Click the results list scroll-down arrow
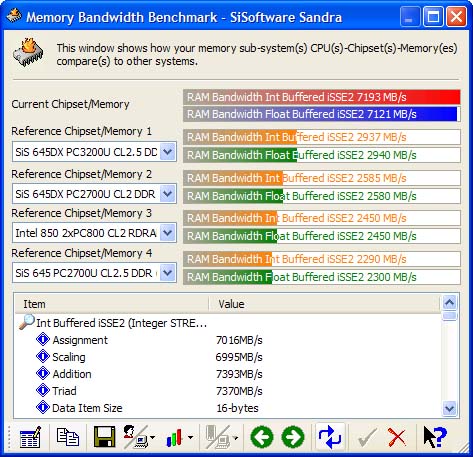The width and height of the screenshot is (473, 457). (x=449, y=408)
